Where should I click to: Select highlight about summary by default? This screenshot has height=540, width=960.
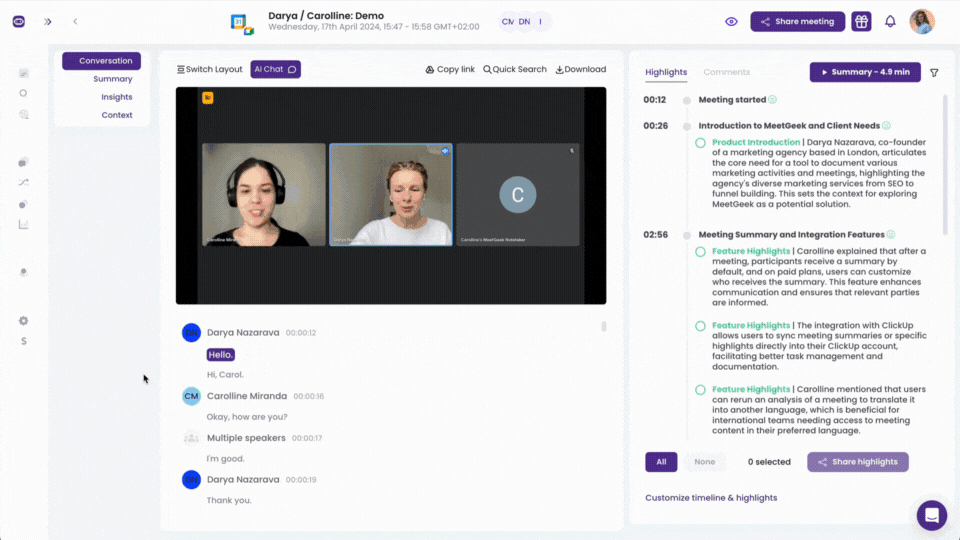click(700, 252)
